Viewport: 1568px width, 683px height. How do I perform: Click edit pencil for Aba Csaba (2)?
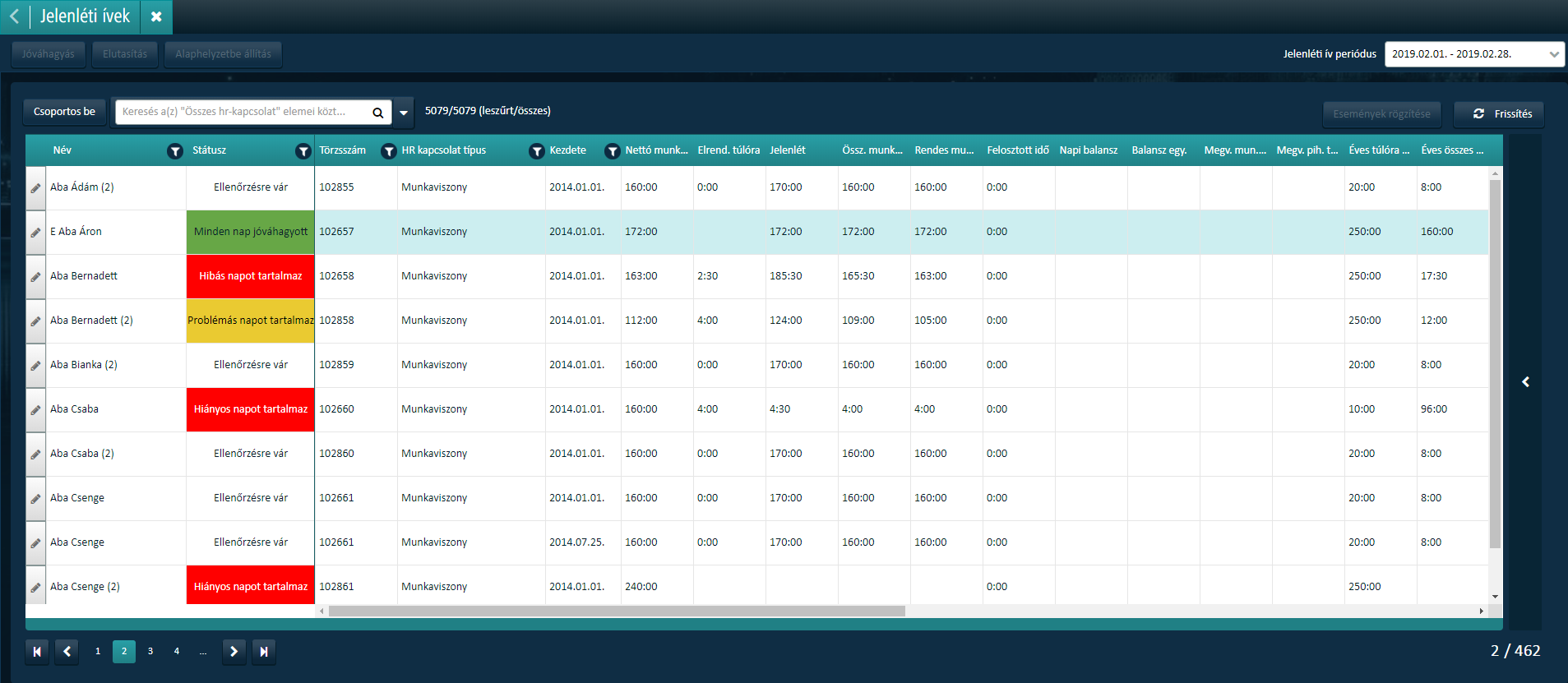coord(35,455)
